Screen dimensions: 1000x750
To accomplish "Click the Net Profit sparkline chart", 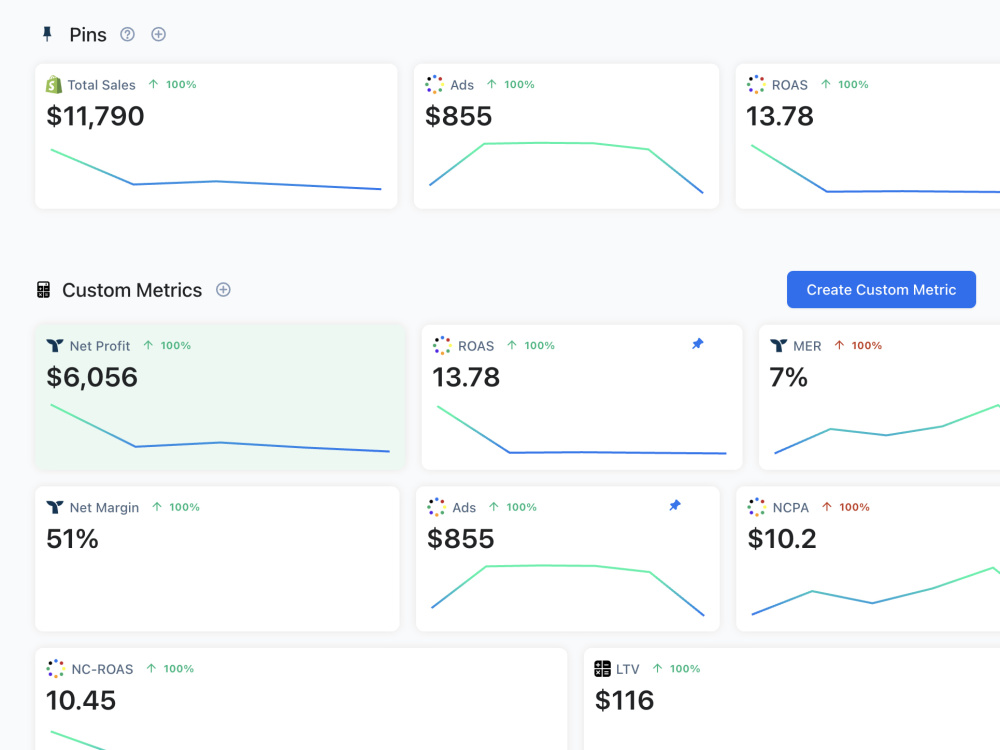I will coord(220,428).
